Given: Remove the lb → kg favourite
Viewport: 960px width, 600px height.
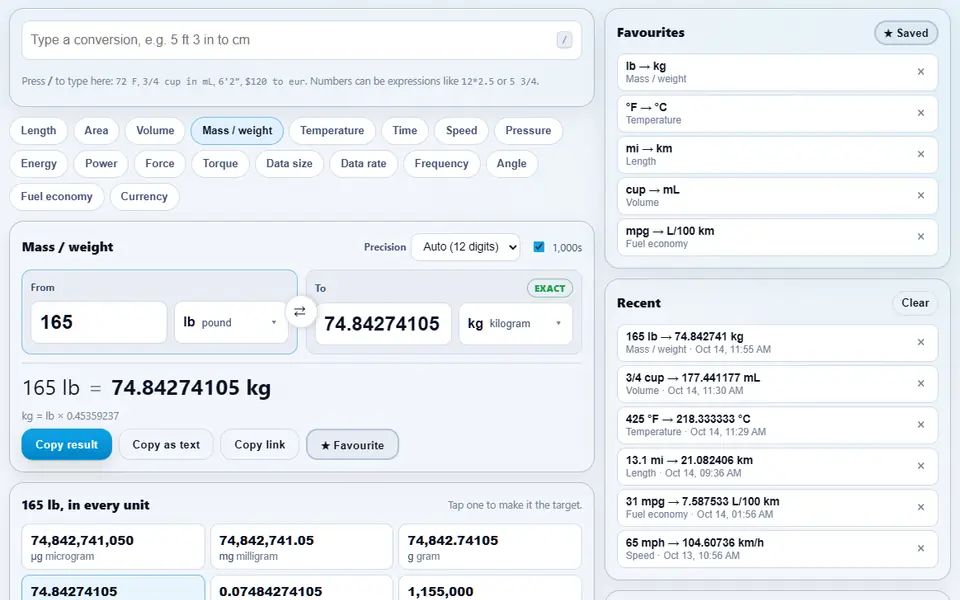Looking at the screenshot, I should pos(920,72).
